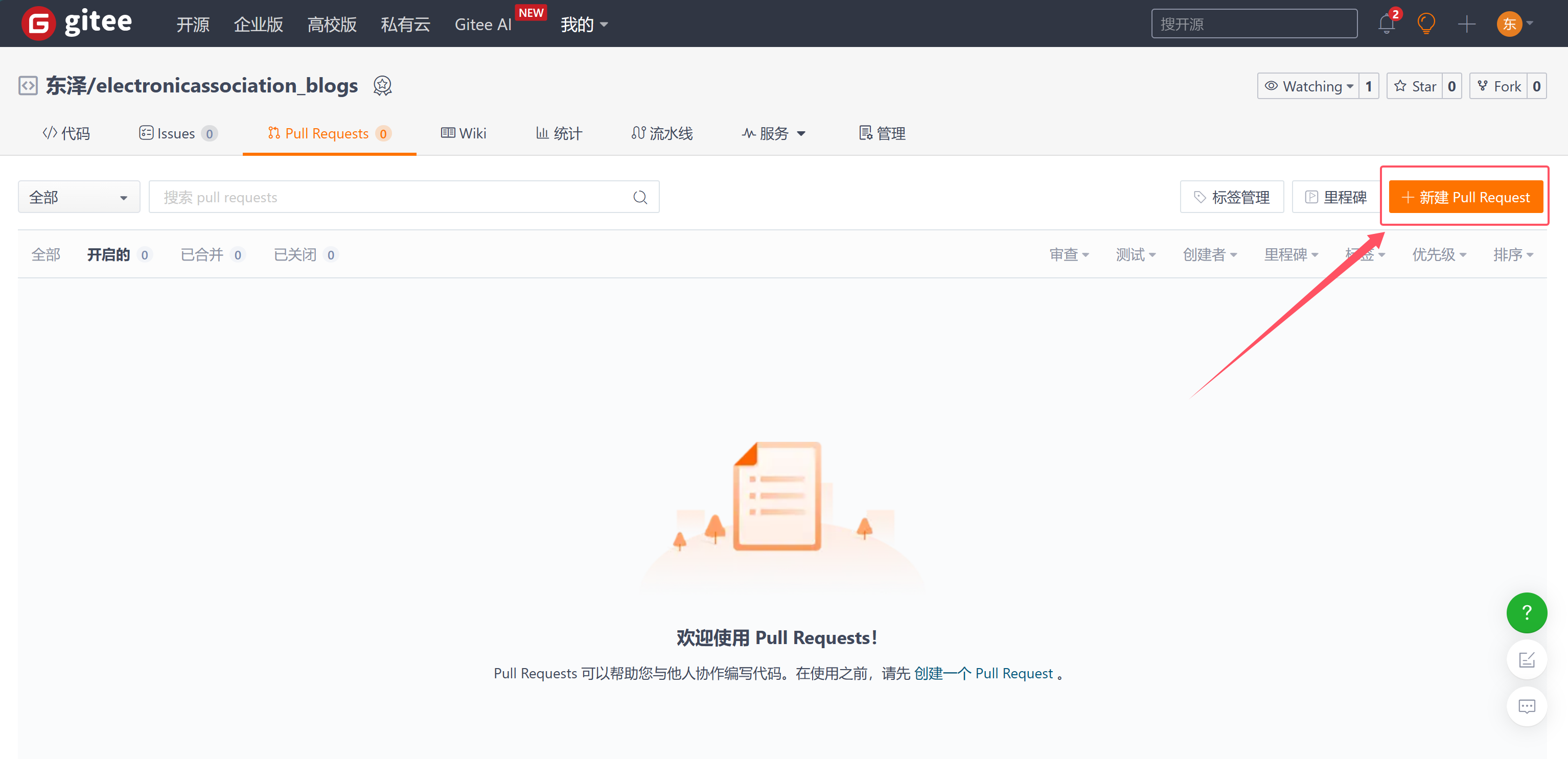Click the 创建一个 Pull Request link
This screenshot has width=1568, height=759.
click(983, 673)
